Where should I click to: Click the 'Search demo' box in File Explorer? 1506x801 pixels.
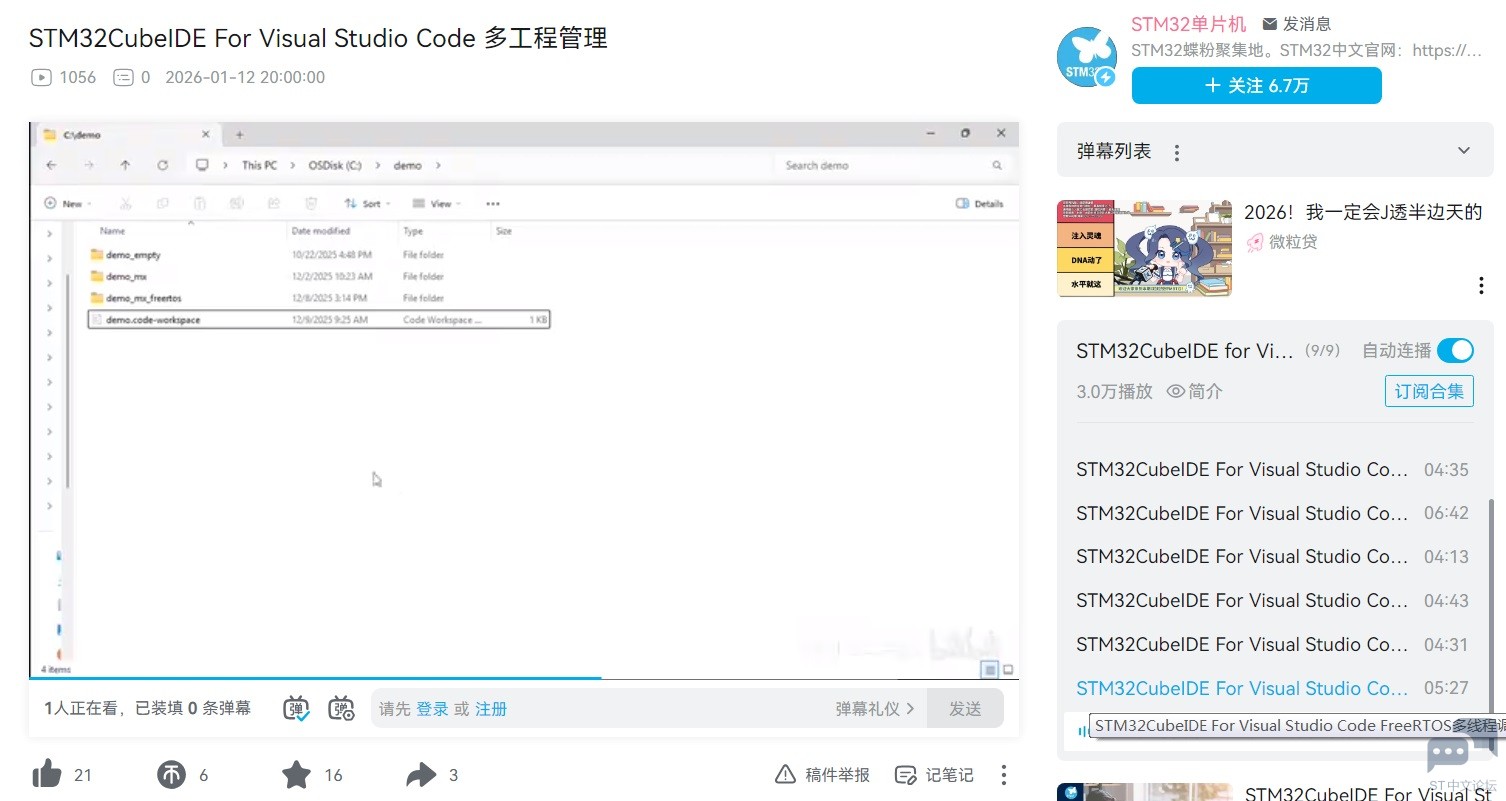892,165
